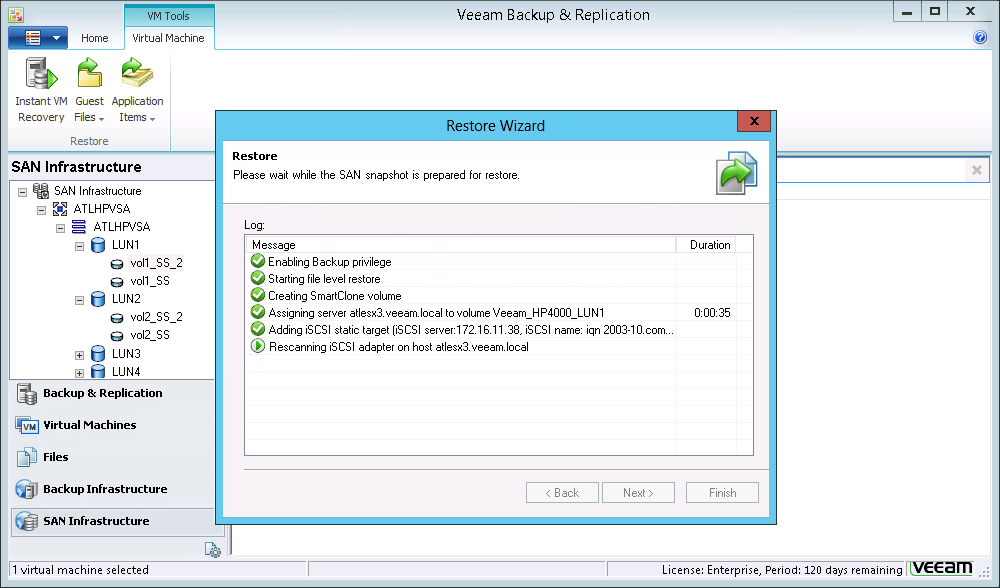The height and width of the screenshot is (588, 1000).
Task: Click Next button in Restore Wizard
Action: pos(638,492)
